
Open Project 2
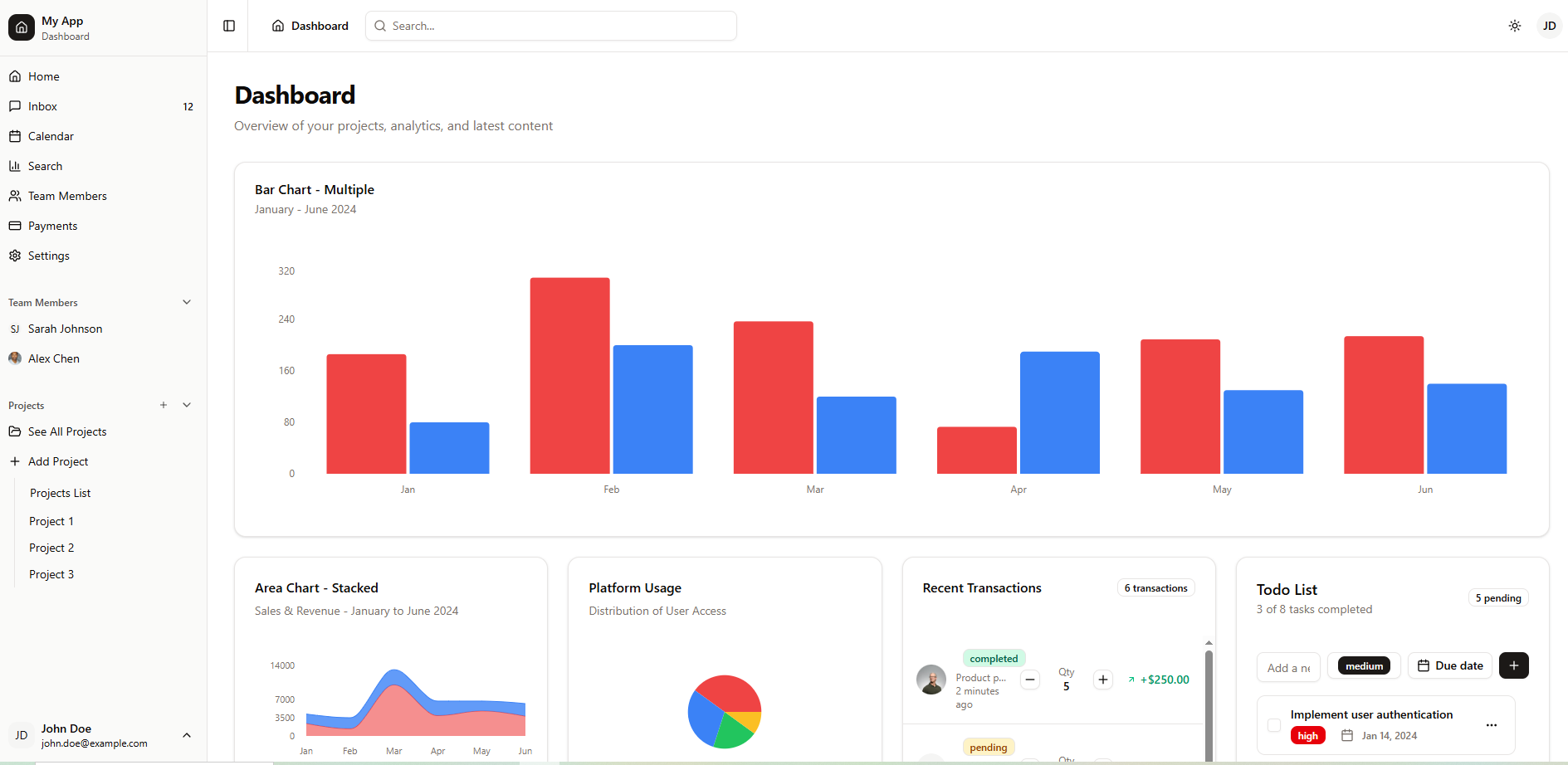click(x=51, y=548)
